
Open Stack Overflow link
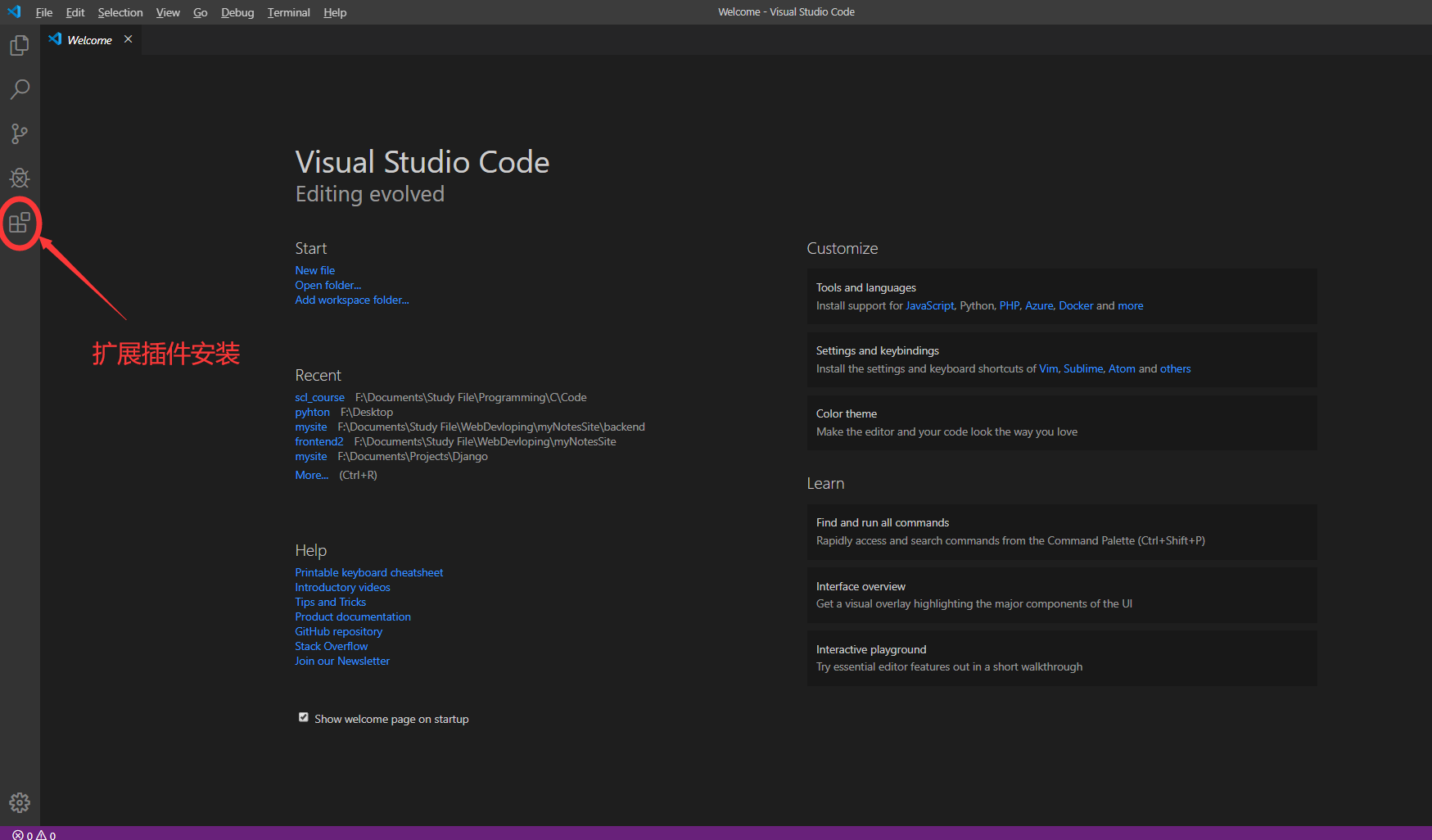click(332, 646)
